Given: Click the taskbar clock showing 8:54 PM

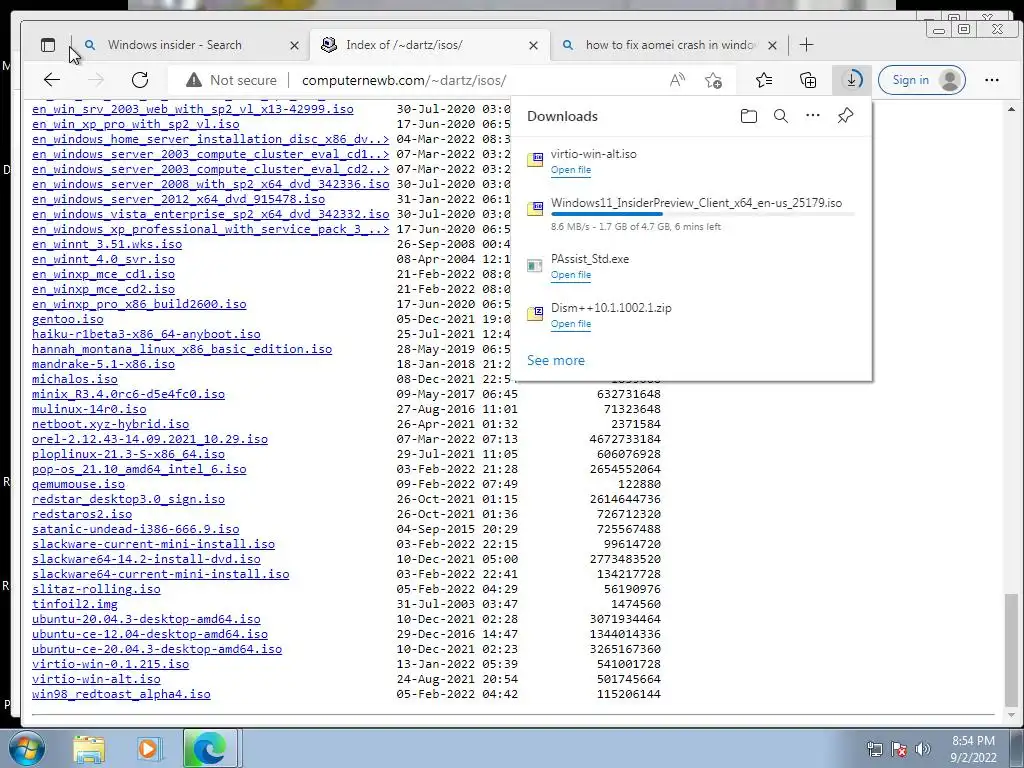Looking at the screenshot, I should coord(973,749).
